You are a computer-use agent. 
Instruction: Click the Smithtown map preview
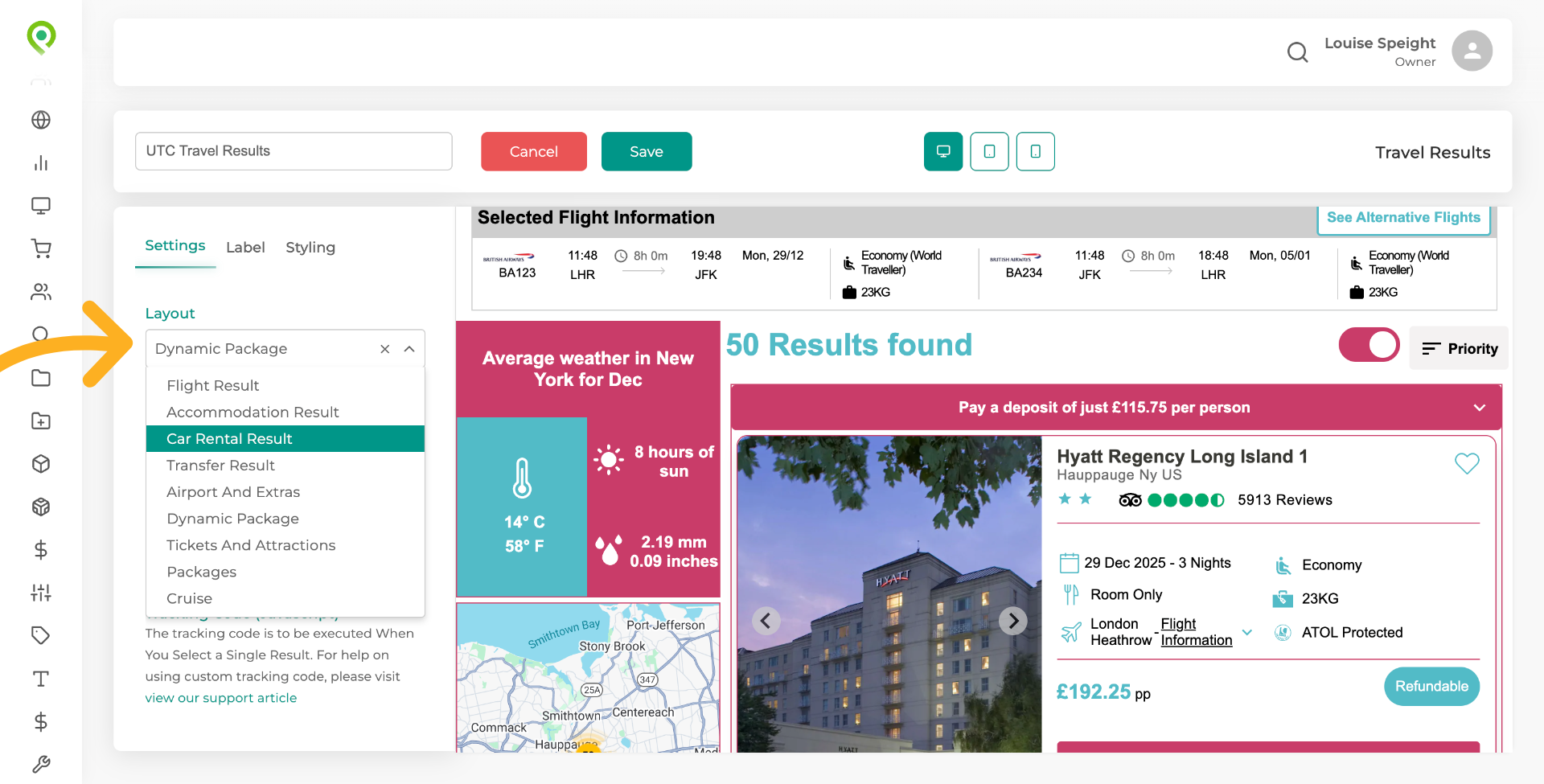[x=588, y=678]
